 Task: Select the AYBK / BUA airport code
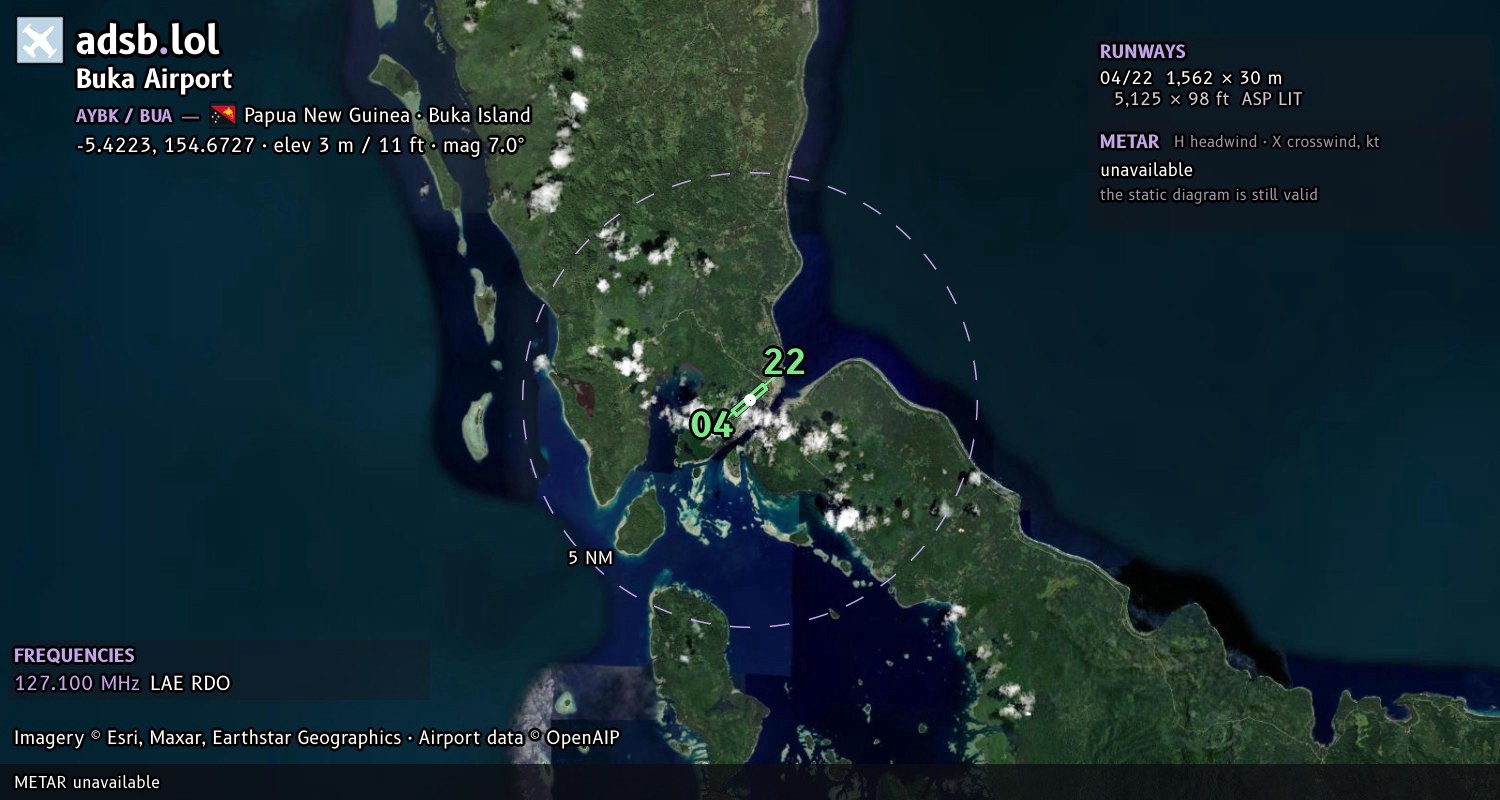click(x=124, y=115)
